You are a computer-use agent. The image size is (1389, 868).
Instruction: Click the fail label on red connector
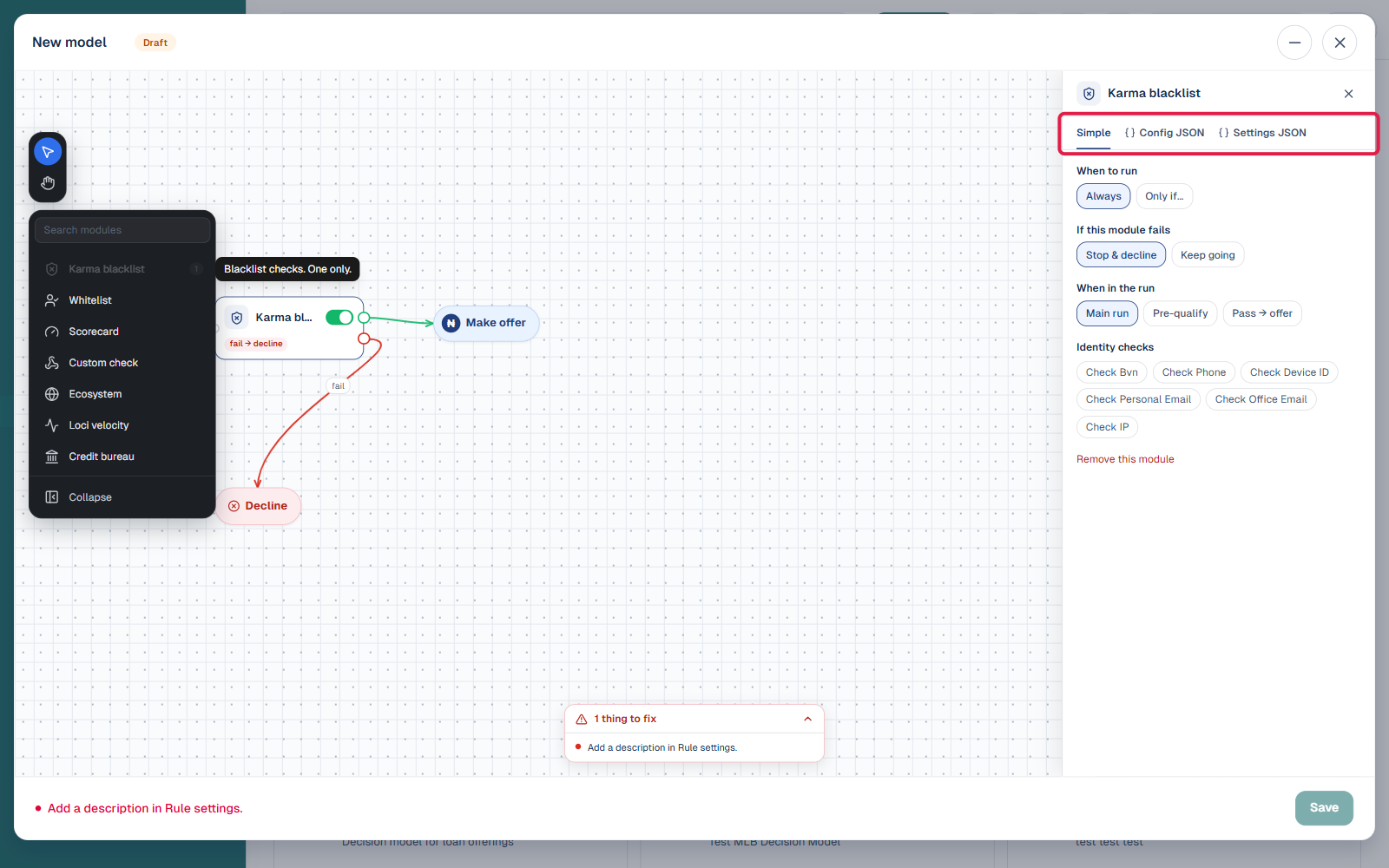point(339,386)
